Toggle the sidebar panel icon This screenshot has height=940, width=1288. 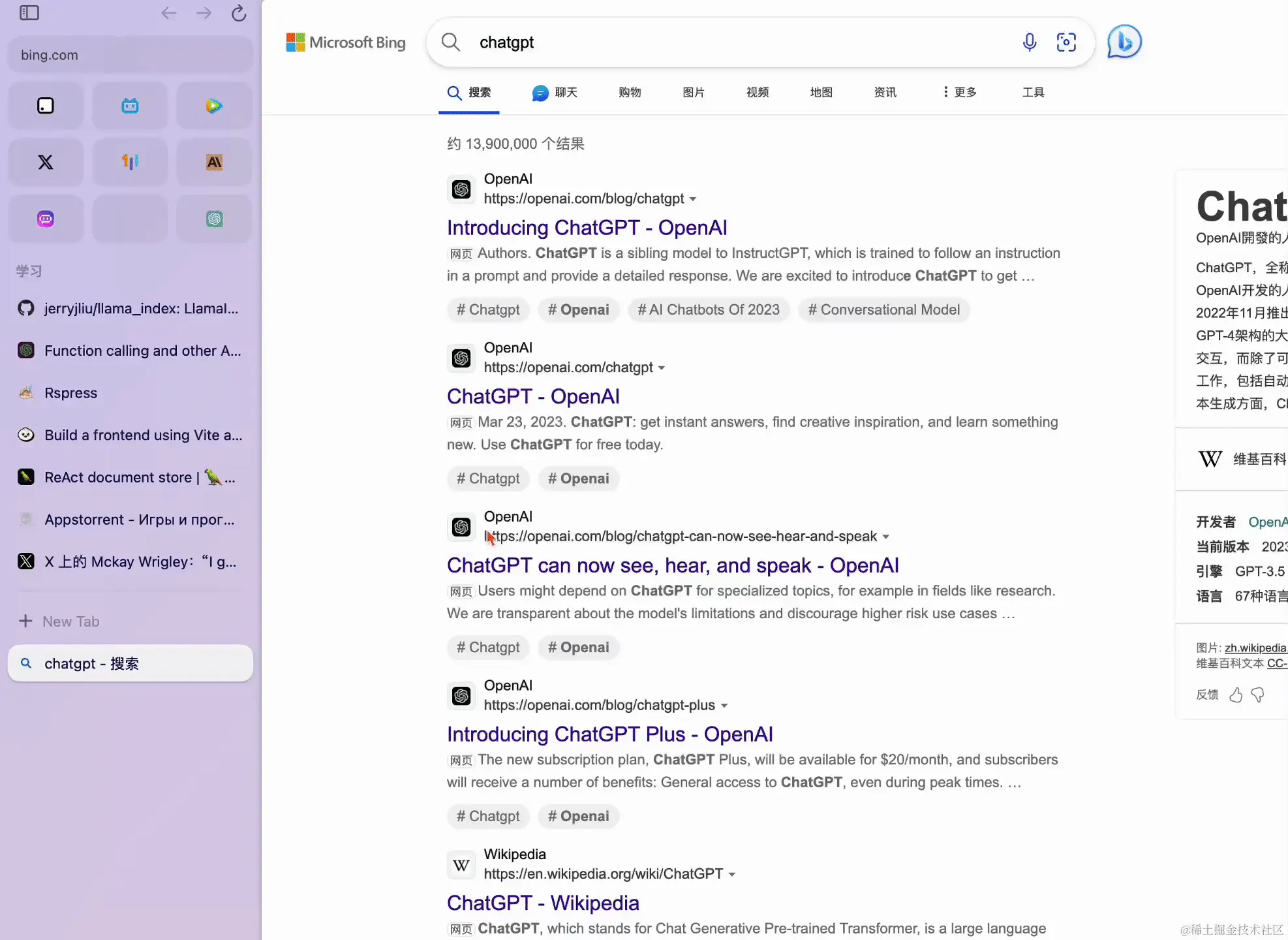point(29,13)
